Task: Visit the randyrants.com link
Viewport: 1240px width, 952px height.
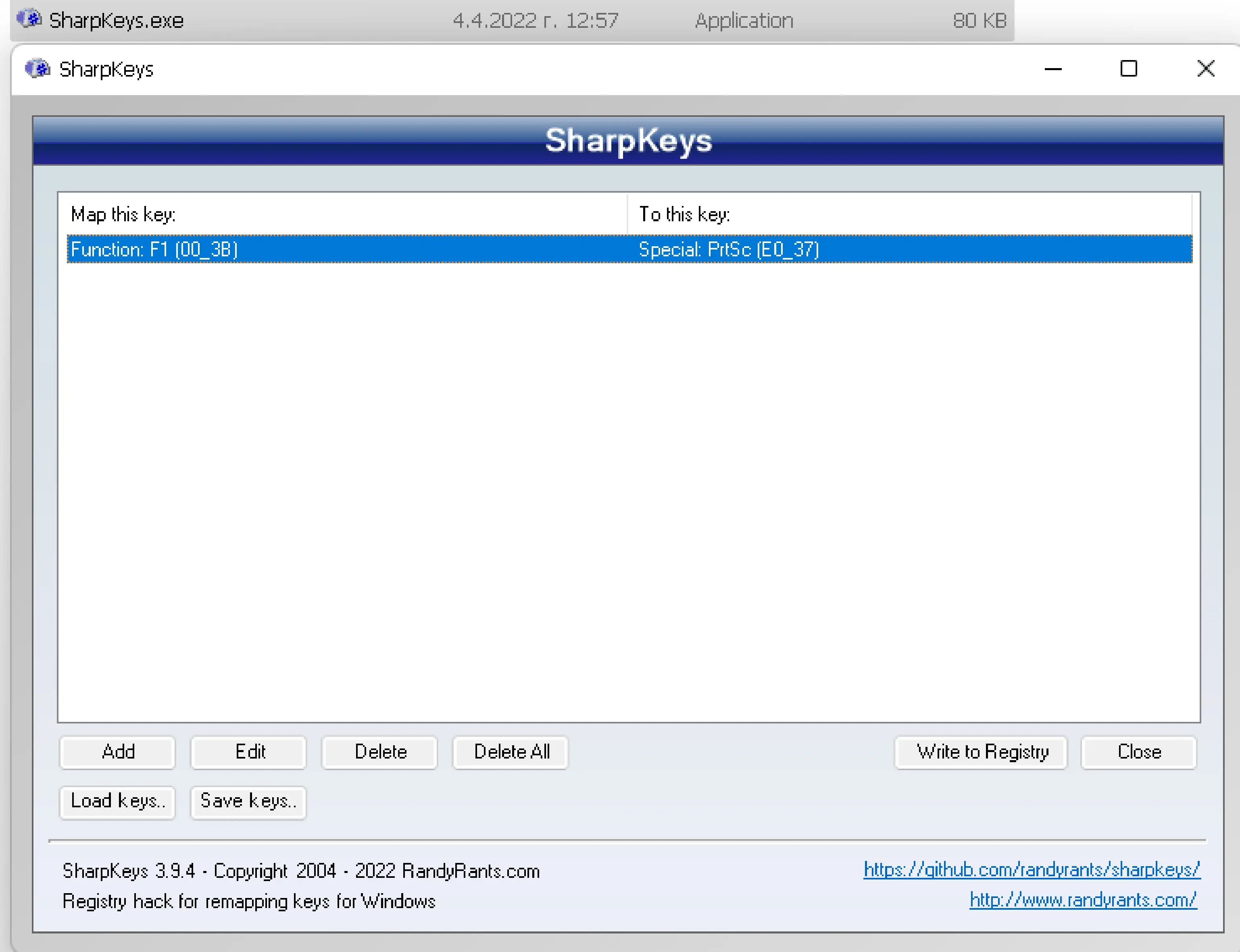Action: (1082, 900)
